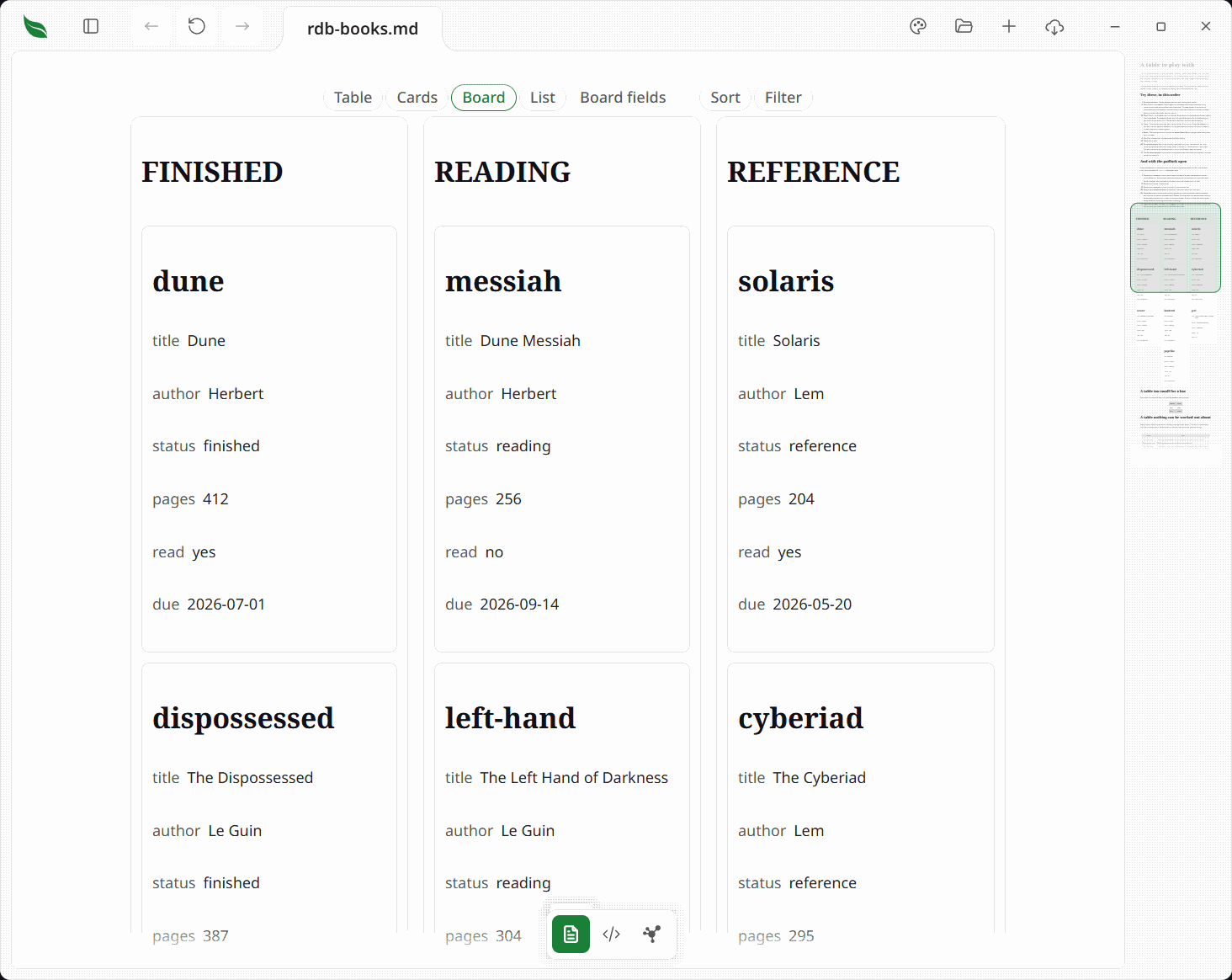
Task: Click the READING column heading
Action: (x=502, y=172)
